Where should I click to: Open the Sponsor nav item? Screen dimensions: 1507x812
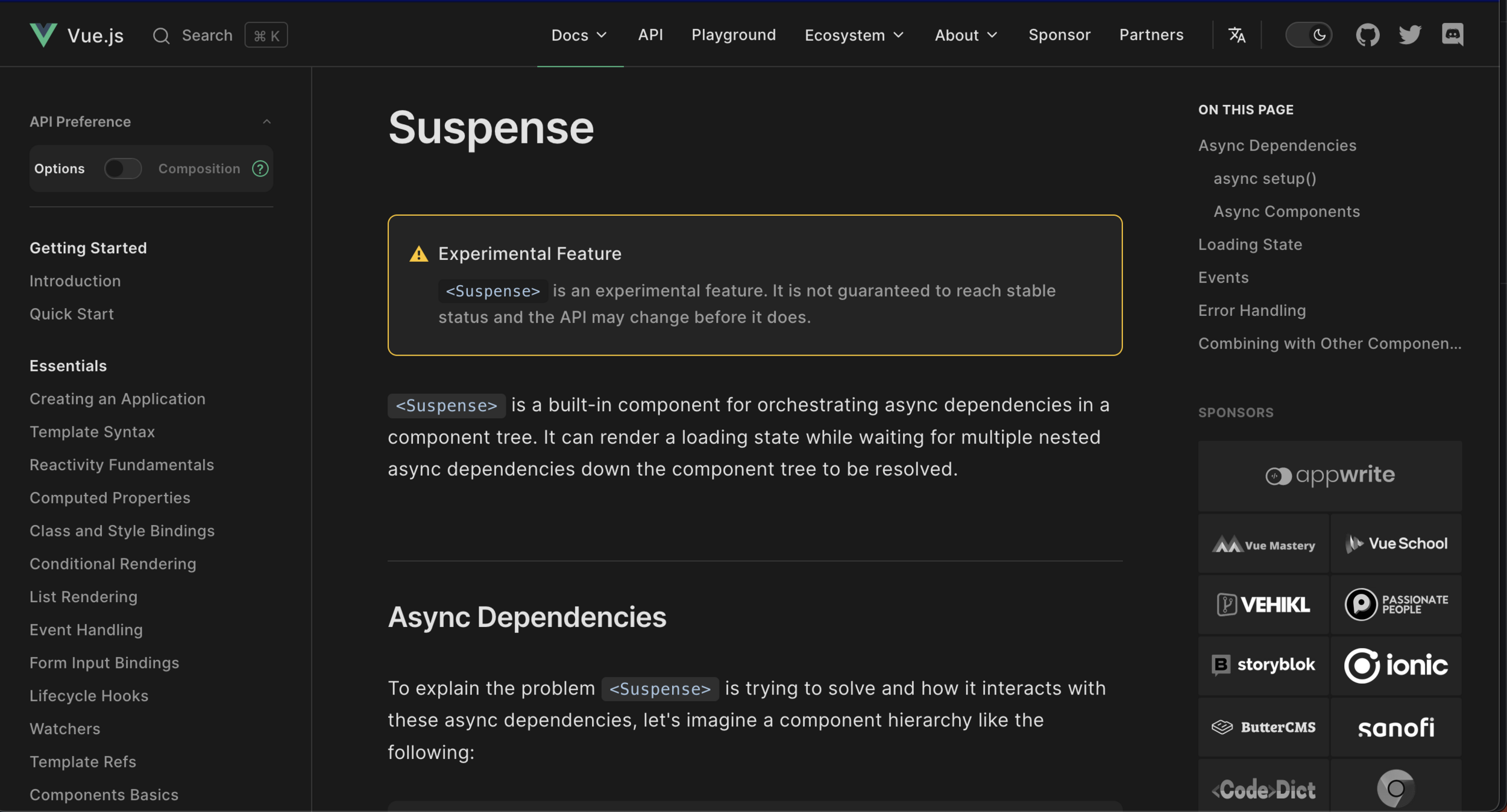1059,35
